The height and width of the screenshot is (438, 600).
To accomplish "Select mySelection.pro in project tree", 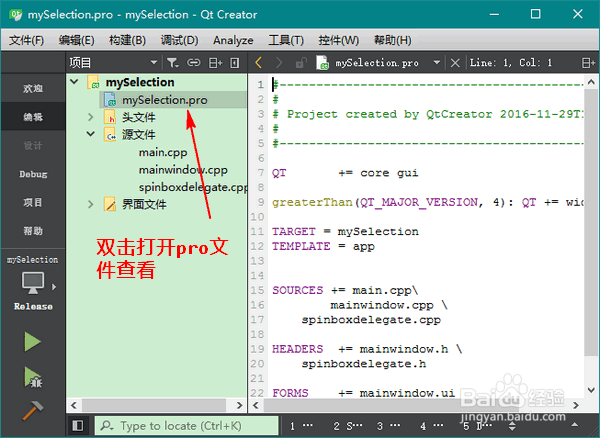I will pos(165,100).
